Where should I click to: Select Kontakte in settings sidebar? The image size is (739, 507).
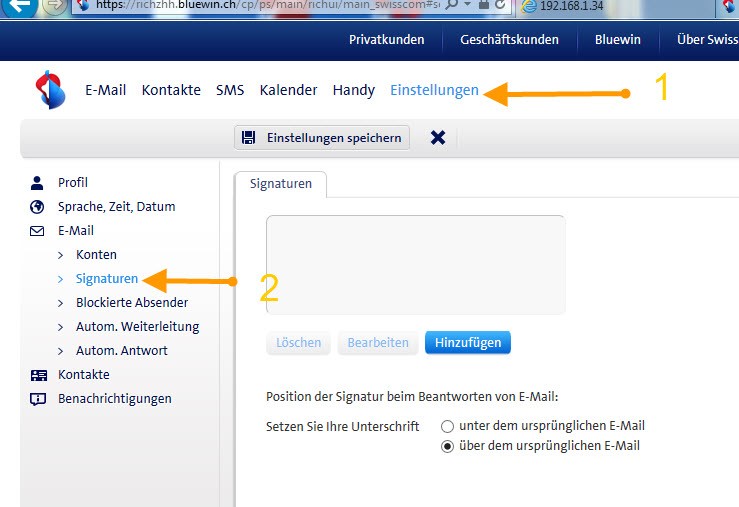pyautogui.click(x=84, y=375)
